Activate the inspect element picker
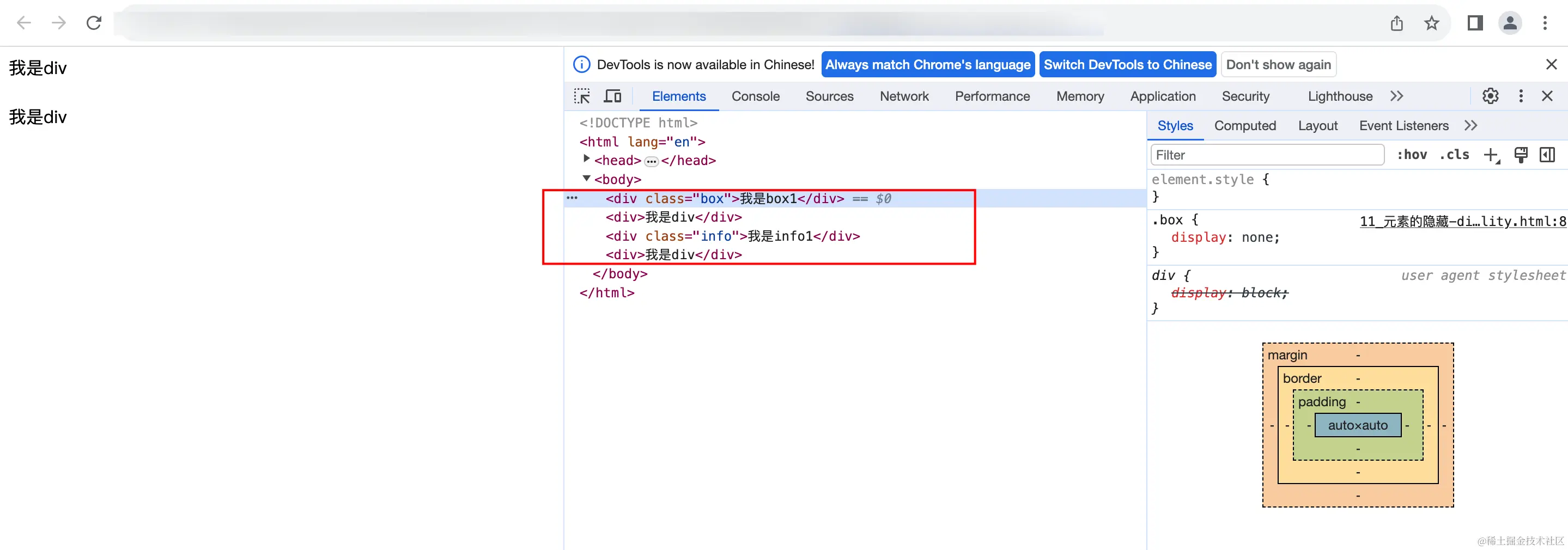 pos(582,96)
